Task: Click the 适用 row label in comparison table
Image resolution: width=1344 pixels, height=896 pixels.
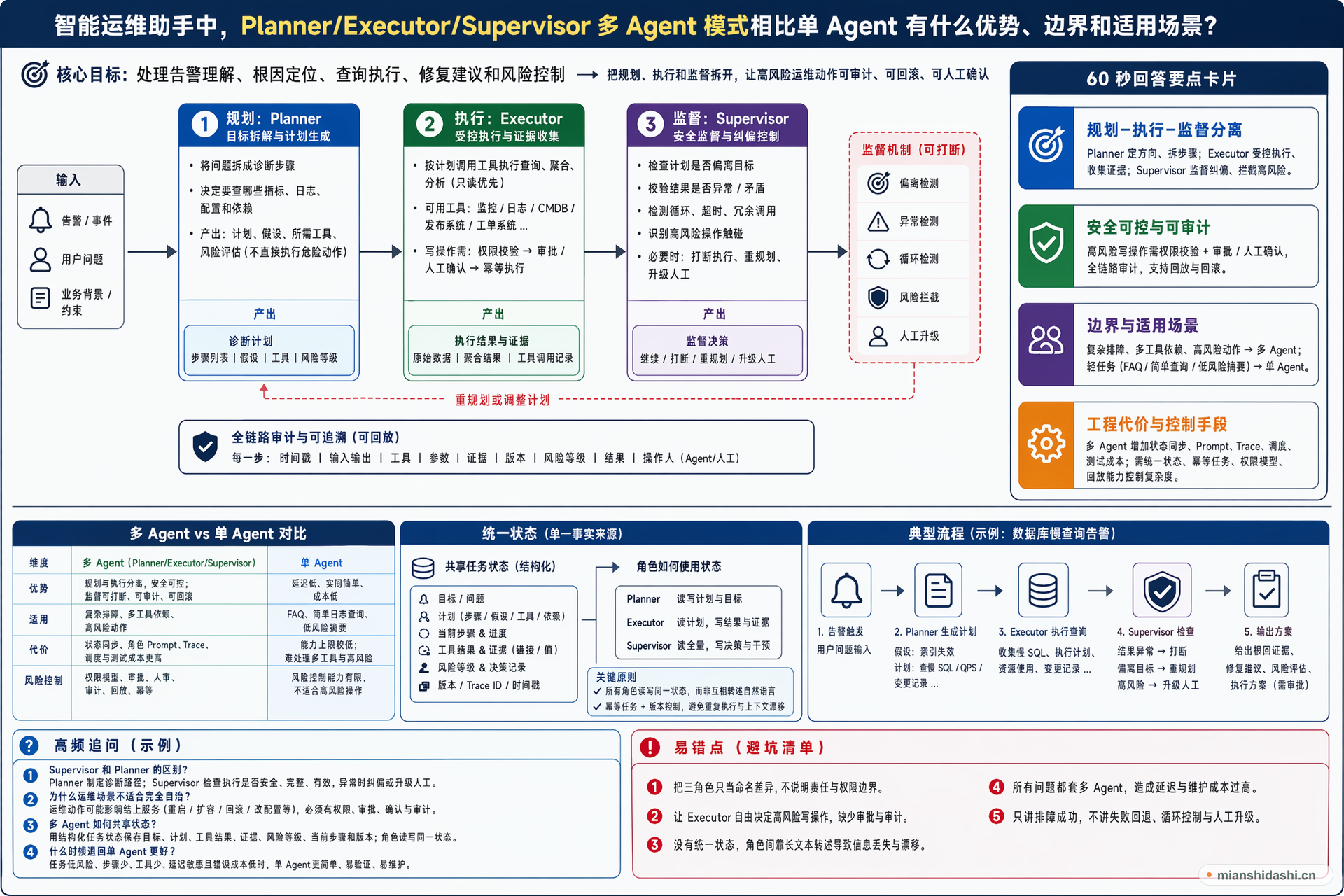Action: [39, 619]
